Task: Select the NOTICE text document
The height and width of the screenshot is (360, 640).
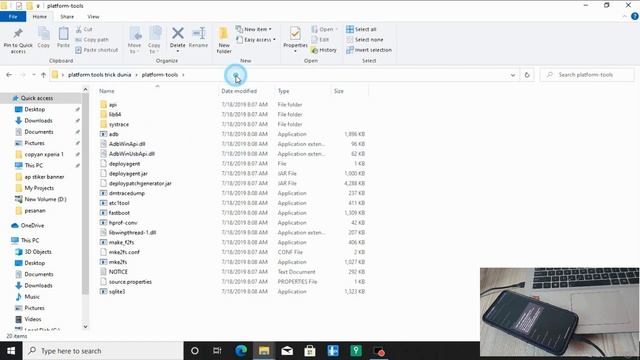Action: (118, 272)
